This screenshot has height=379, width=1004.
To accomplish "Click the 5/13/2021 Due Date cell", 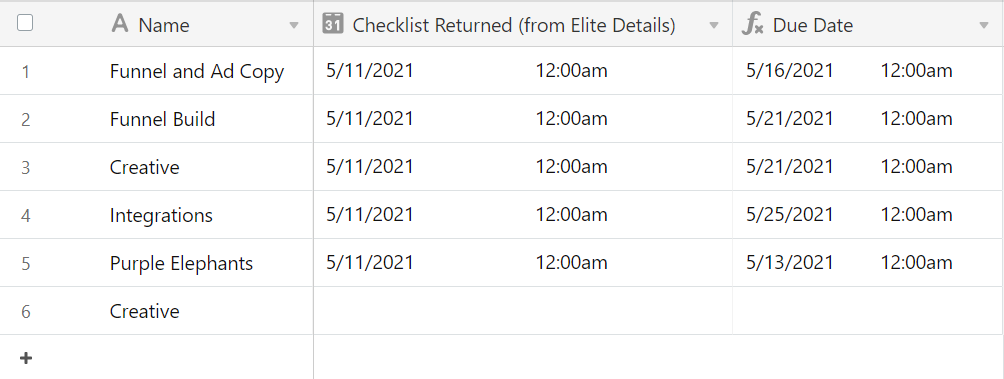I will [x=868, y=263].
